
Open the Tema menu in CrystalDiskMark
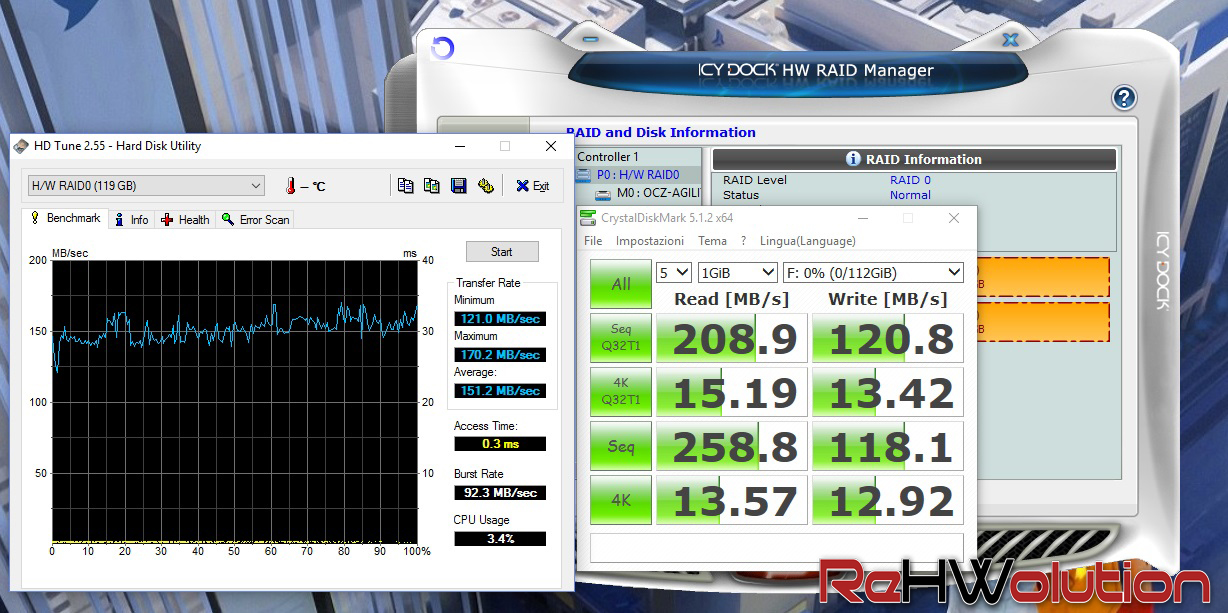click(x=712, y=241)
